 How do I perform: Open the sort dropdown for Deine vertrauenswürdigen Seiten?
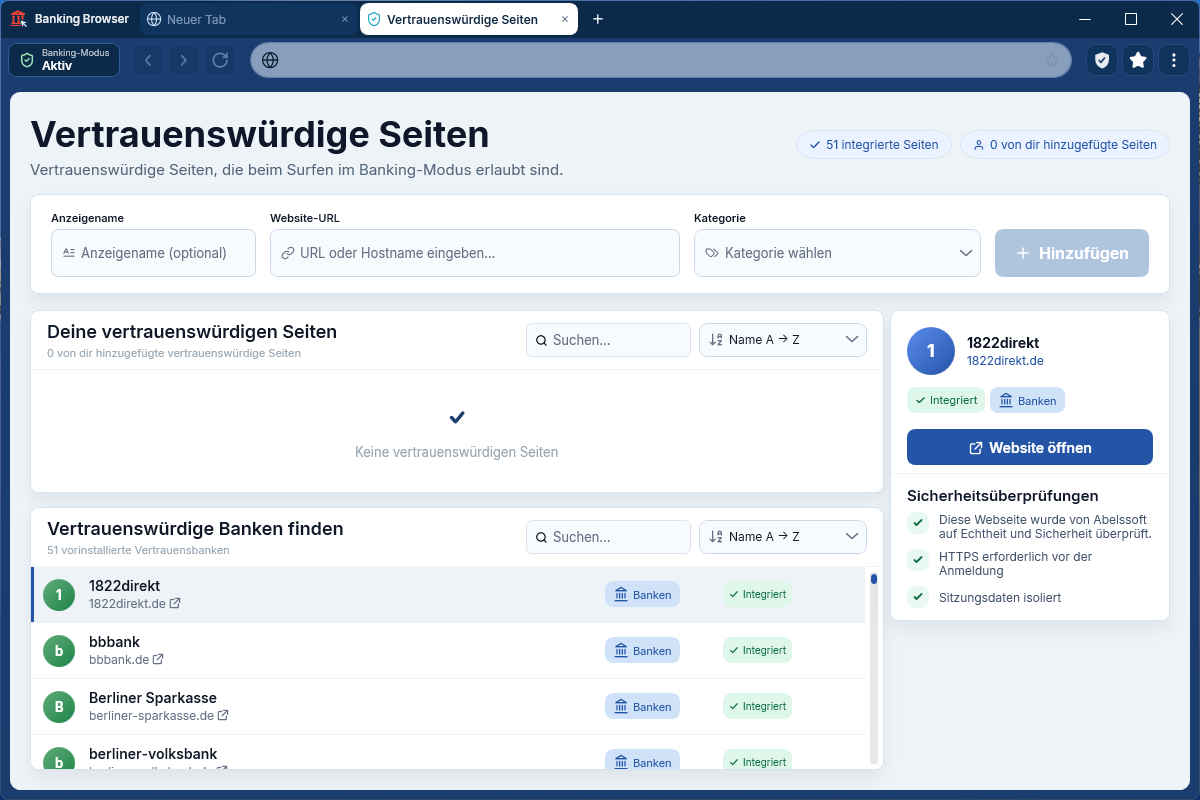(783, 340)
